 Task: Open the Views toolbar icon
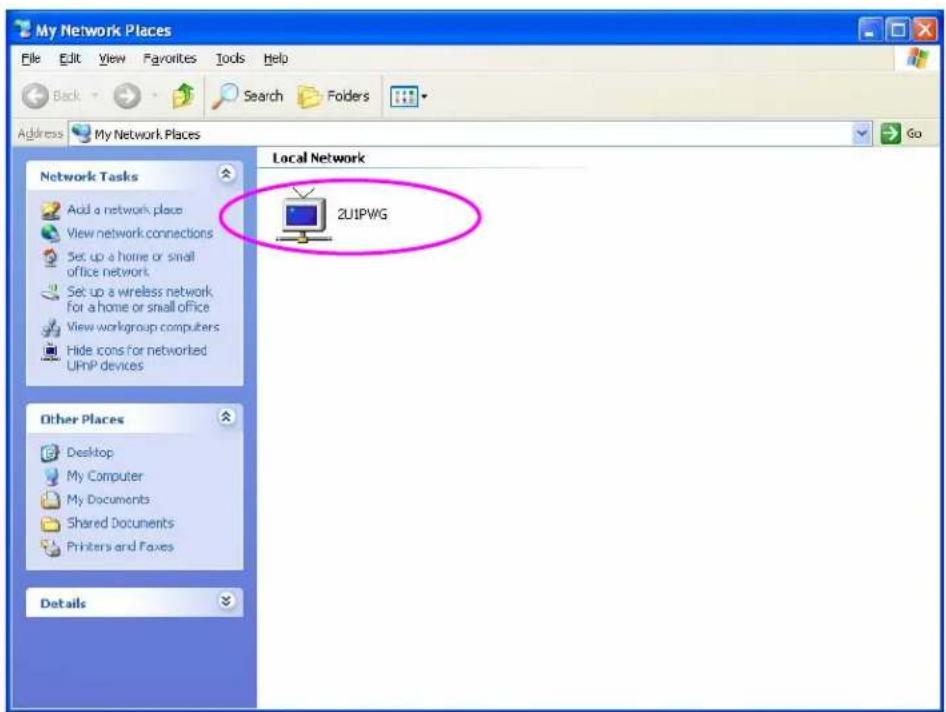tap(404, 97)
